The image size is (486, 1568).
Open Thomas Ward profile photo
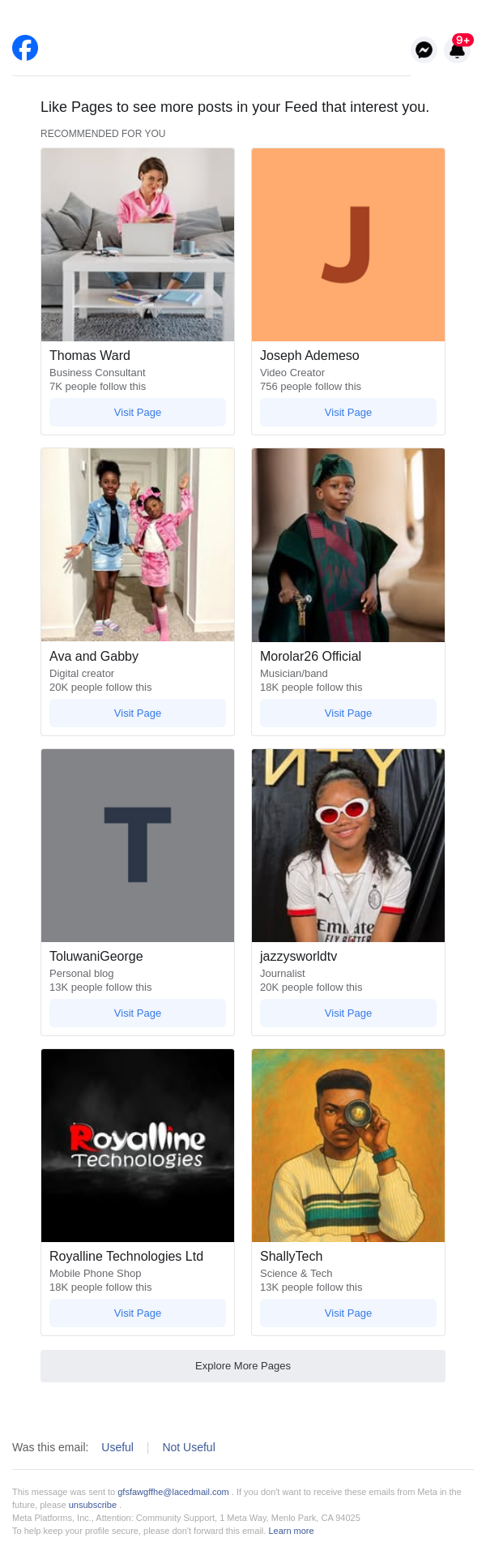click(138, 245)
